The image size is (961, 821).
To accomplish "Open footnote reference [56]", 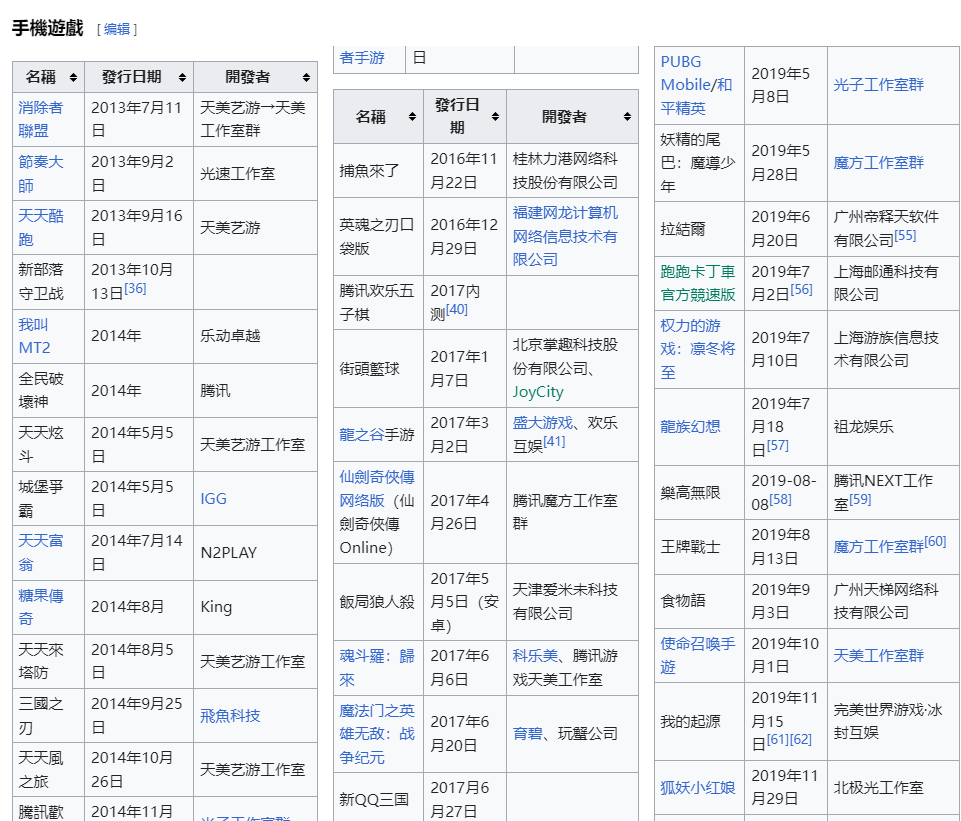I will 802,290.
